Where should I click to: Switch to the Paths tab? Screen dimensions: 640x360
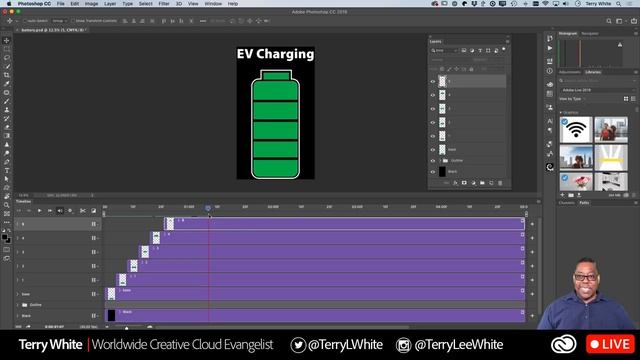click(x=584, y=202)
